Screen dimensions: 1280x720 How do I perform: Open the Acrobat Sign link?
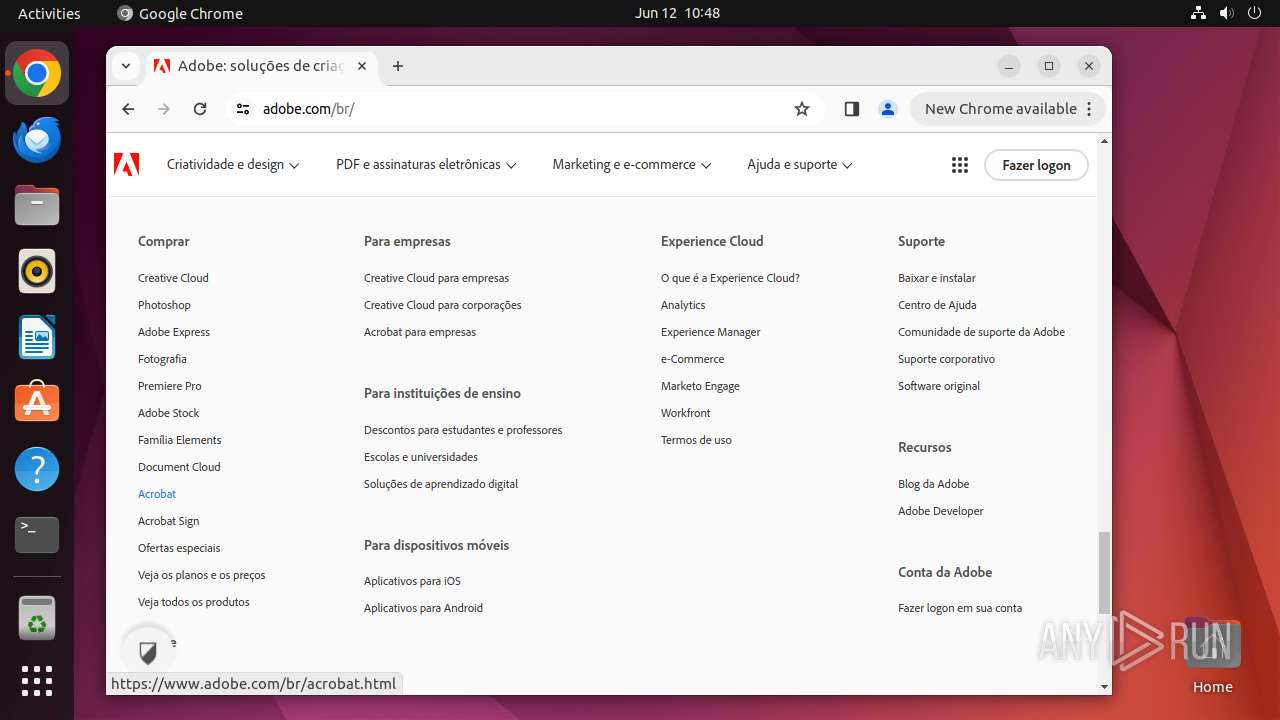(x=168, y=521)
